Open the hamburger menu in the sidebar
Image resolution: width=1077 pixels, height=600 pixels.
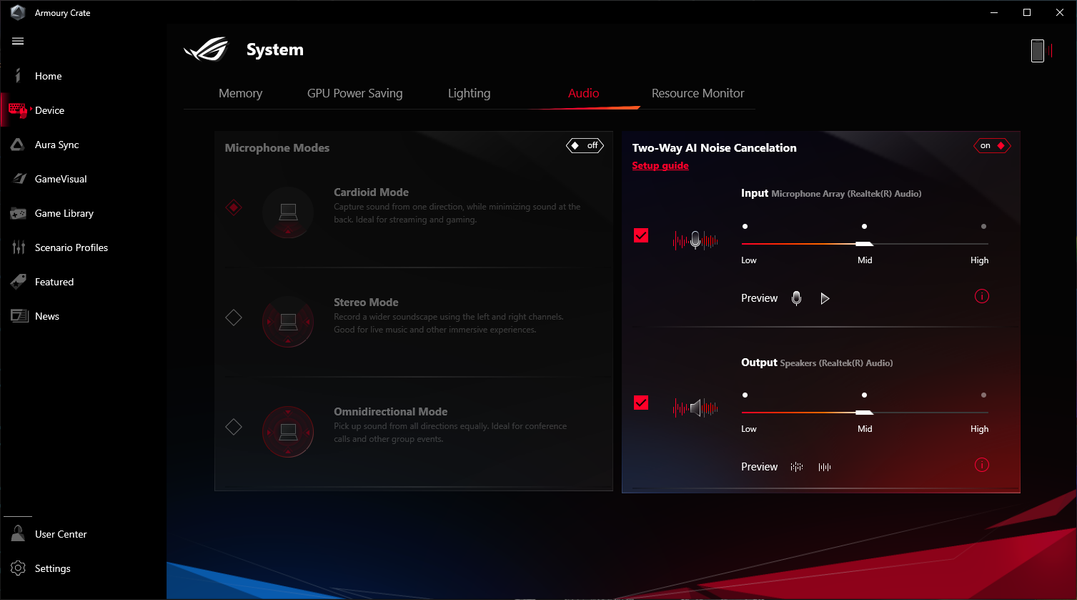tap(18, 41)
